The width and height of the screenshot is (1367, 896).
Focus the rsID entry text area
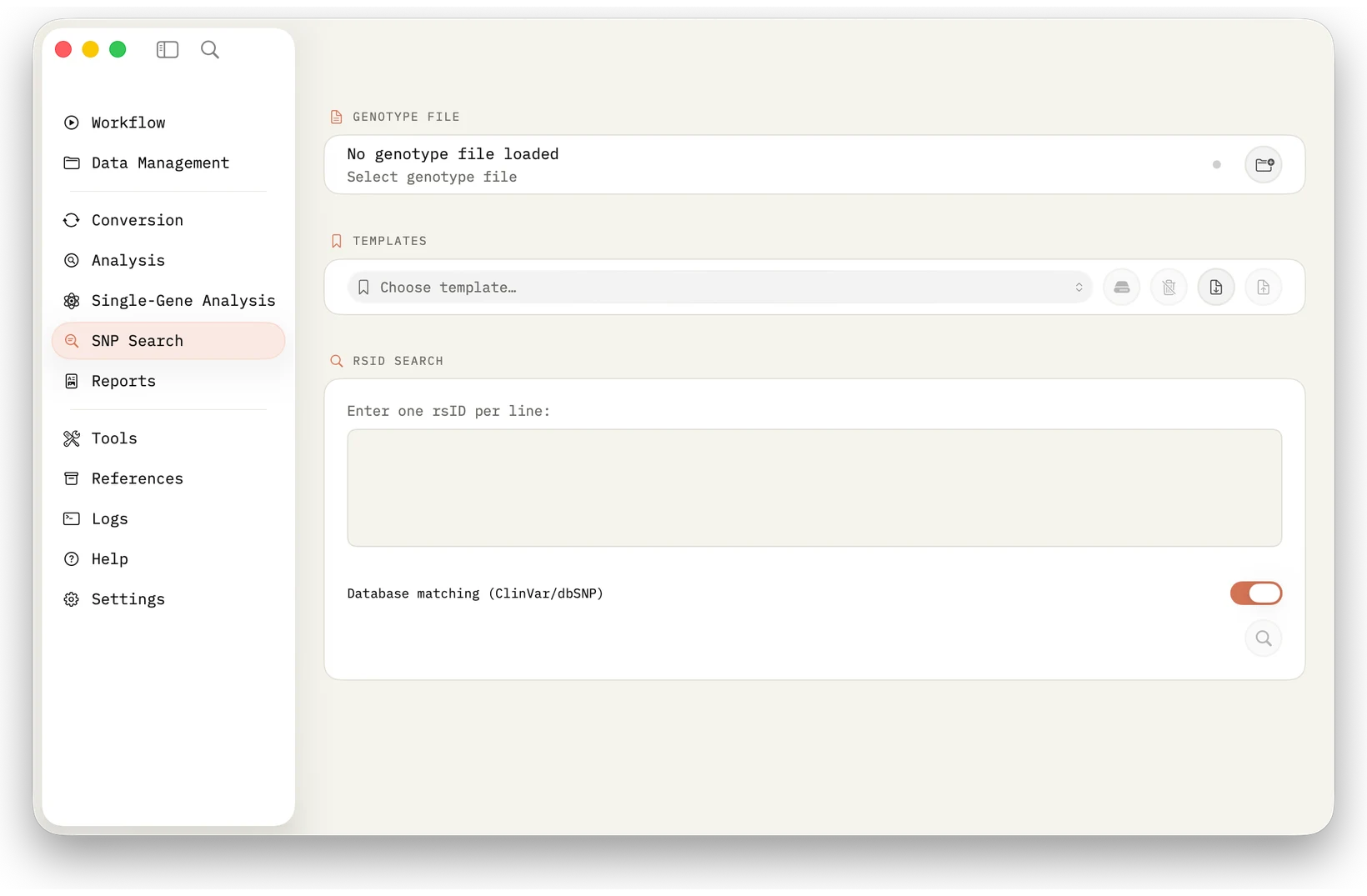pyautogui.click(x=814, y=488)
